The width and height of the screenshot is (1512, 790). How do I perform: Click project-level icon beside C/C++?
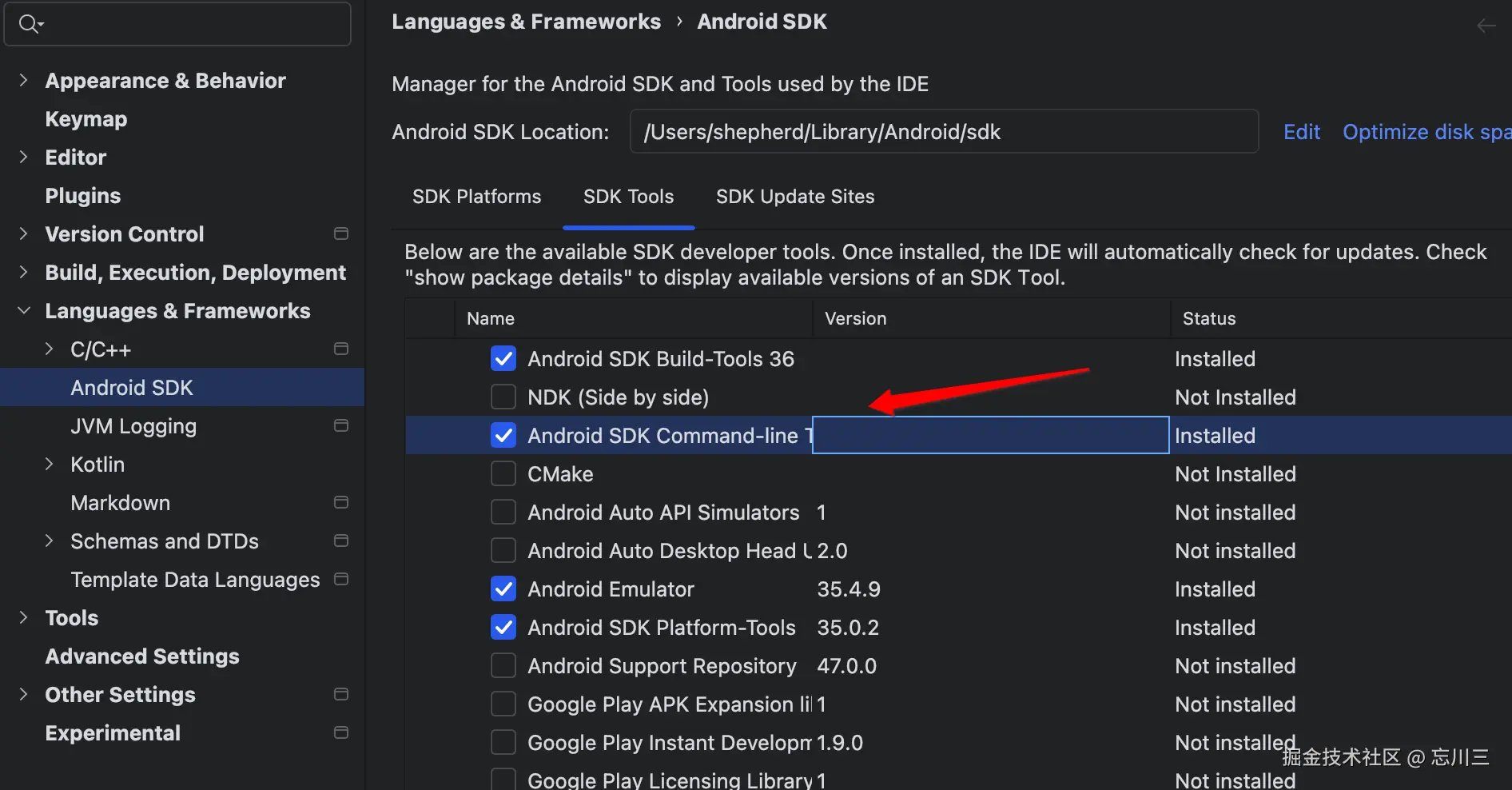[x=341, y=349]
